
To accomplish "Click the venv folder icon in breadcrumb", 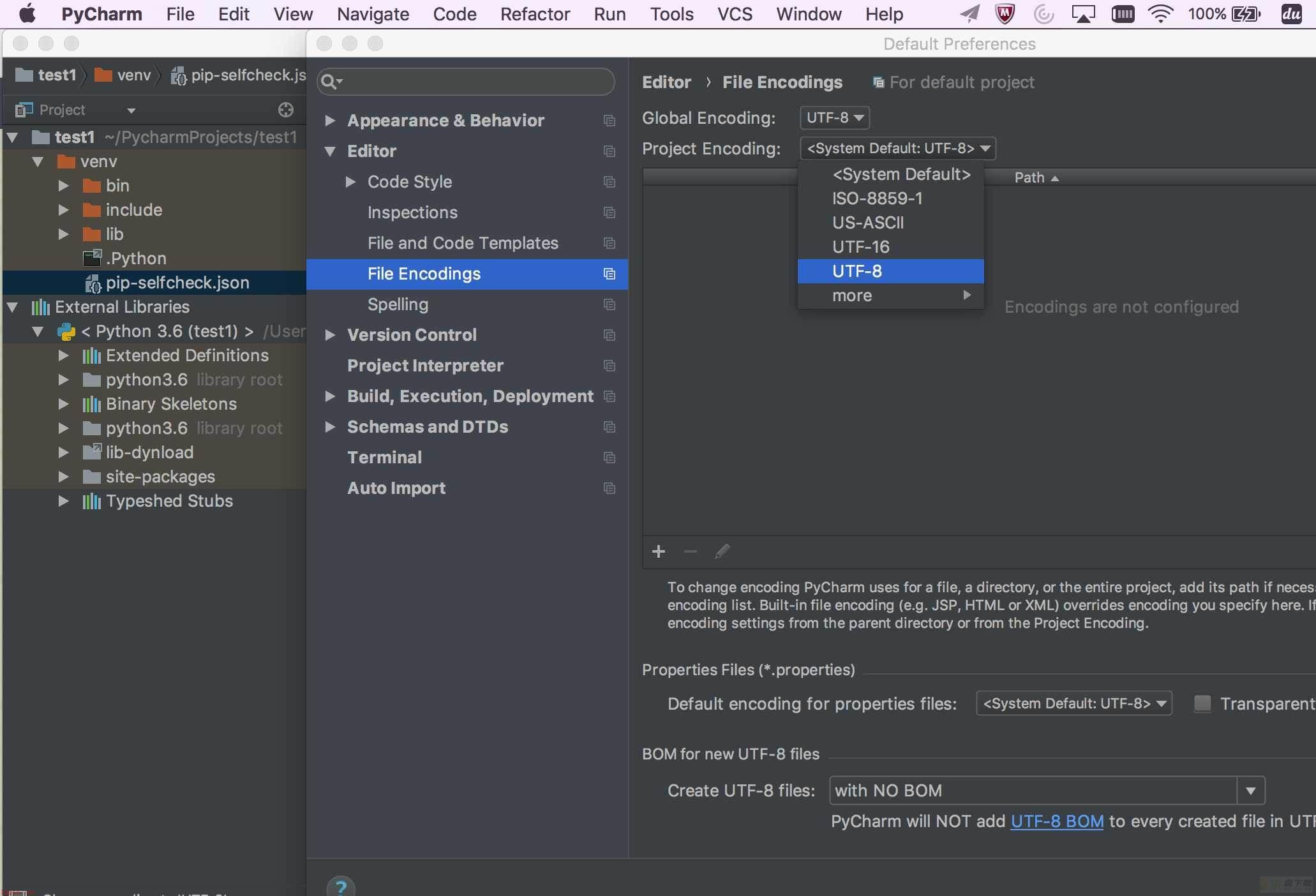I will pos(103,75).
